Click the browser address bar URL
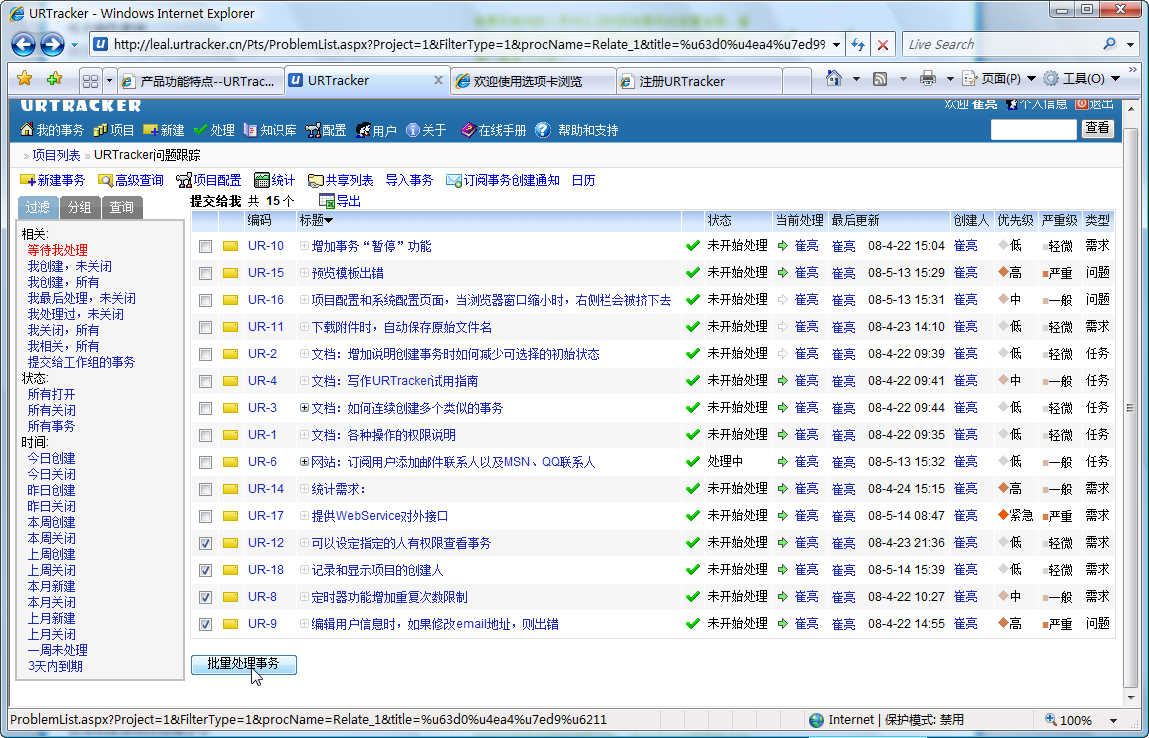This screenshot has width=1149, height=738. pyautogui.click(x=469, y=45)
